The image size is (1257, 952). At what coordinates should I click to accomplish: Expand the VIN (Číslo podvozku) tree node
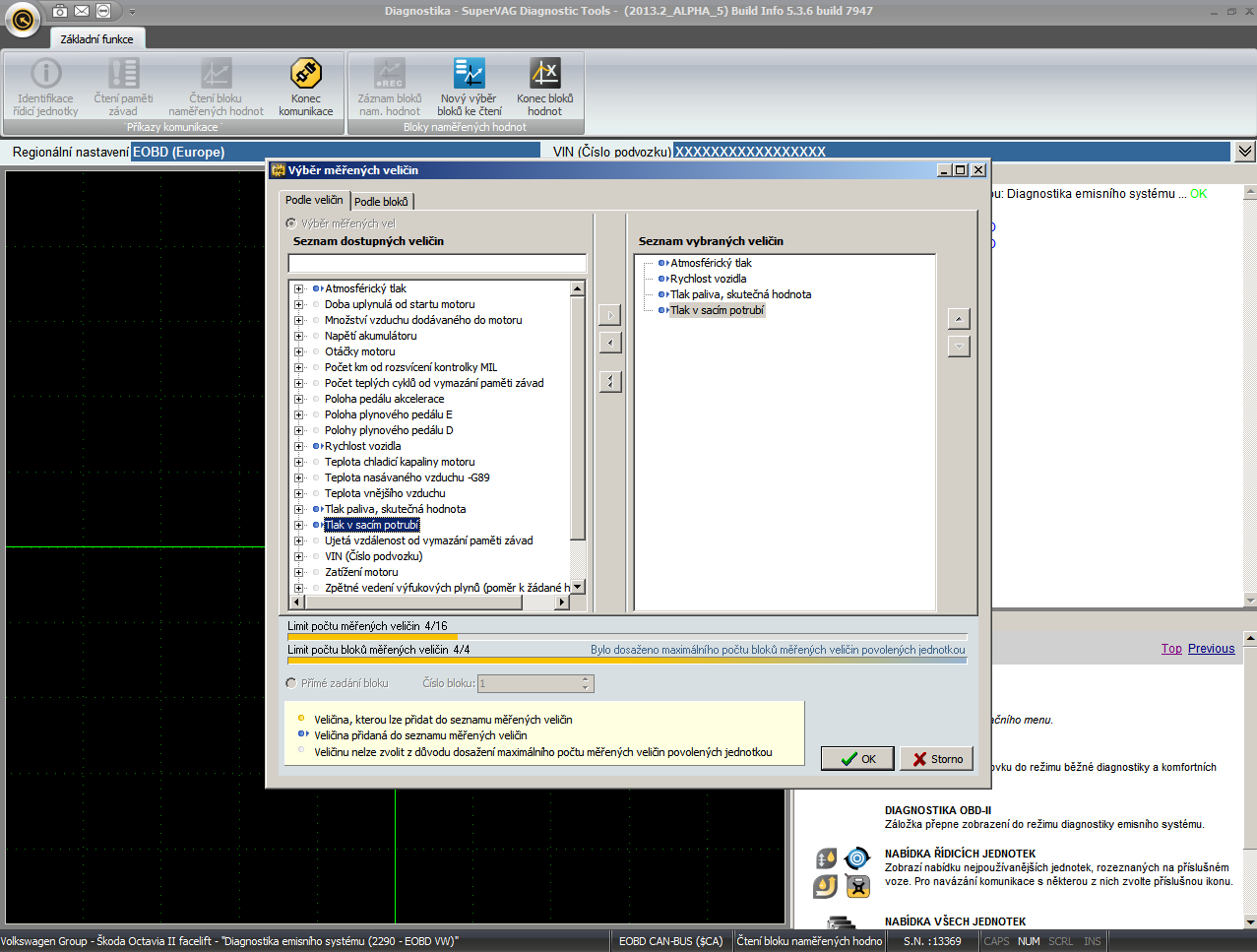click(x=298, y=556)
